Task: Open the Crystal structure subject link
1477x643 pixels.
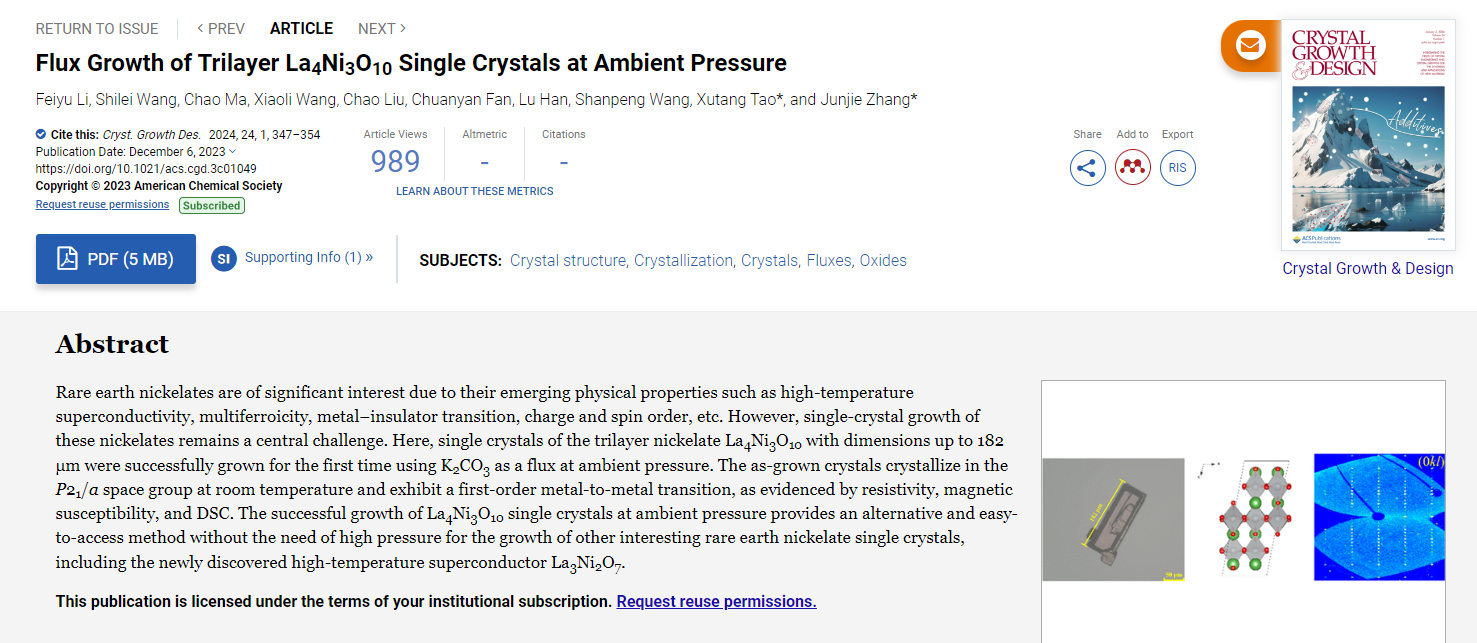Action: click(568, 260)
